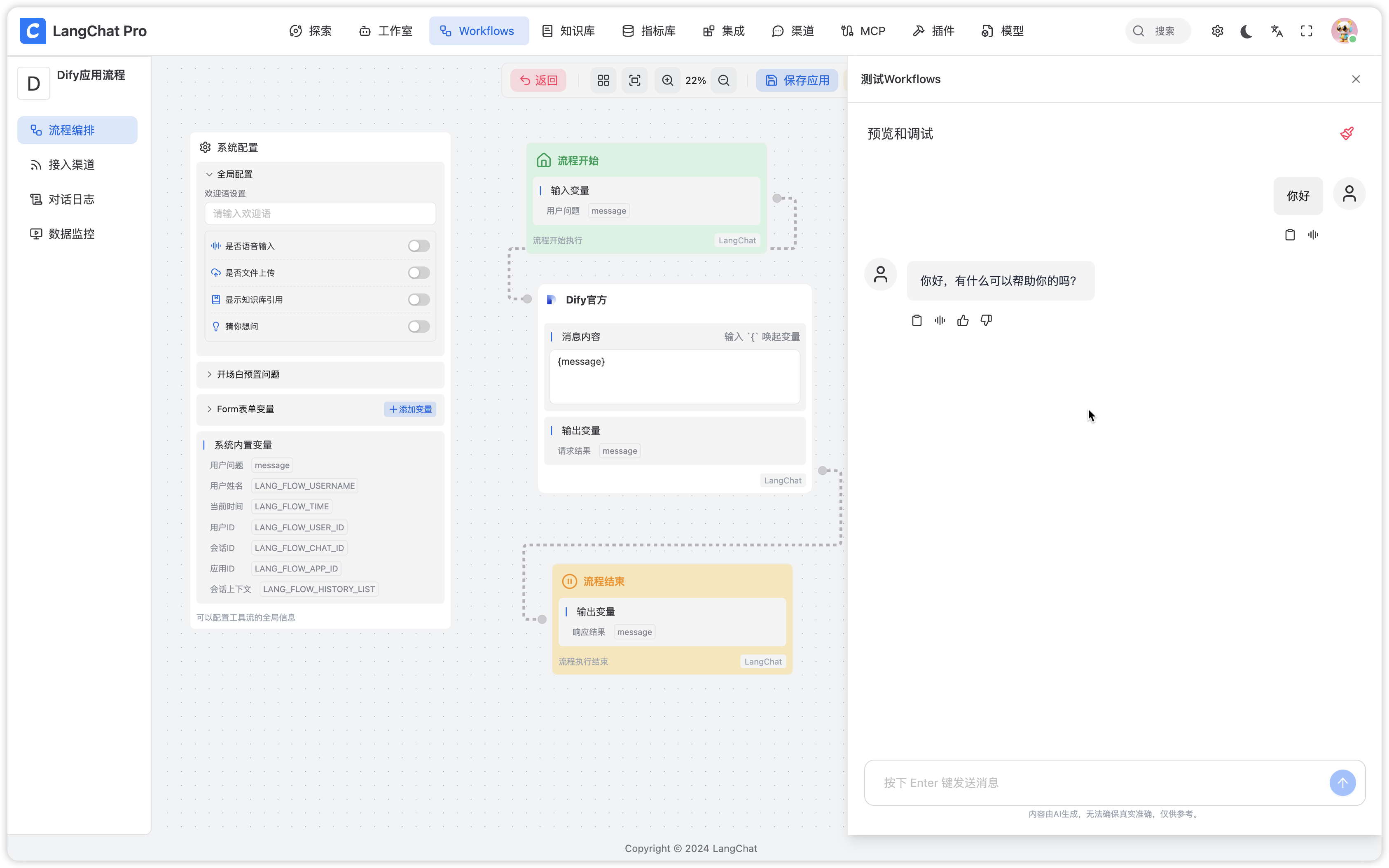Focus the 请输入欢迎语 input field
The width and height of the screenshot is (1389, 868).
320,214
